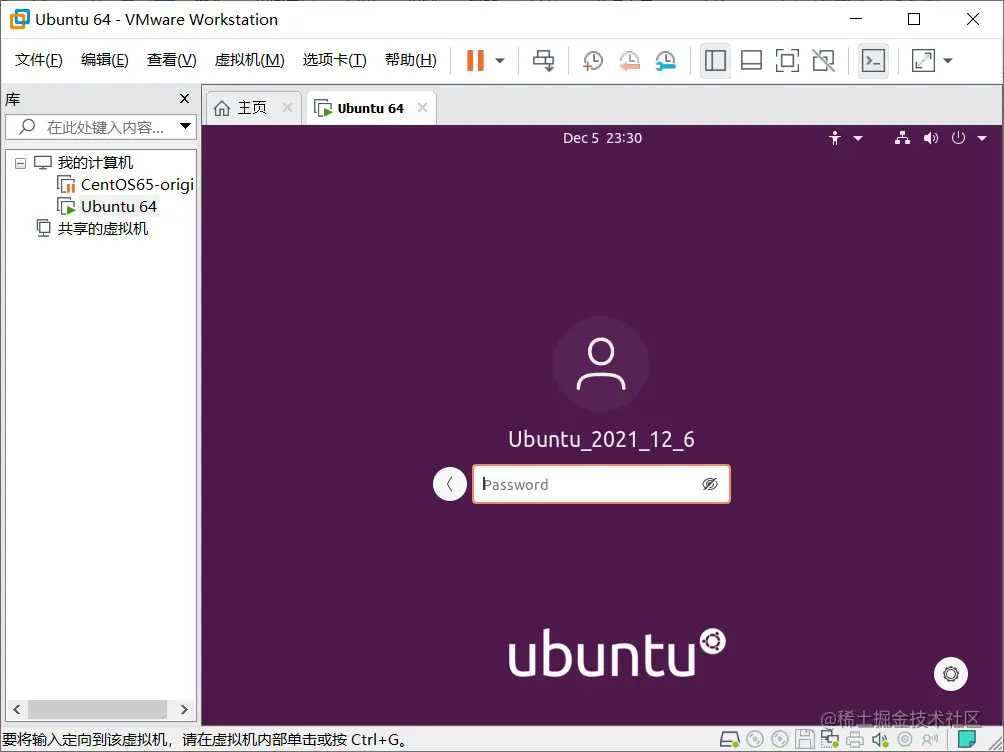The height and width of the screenshot is (752, 1004).
Task: Select 我的计算机 in the library
Action: [x=95, y=163]
